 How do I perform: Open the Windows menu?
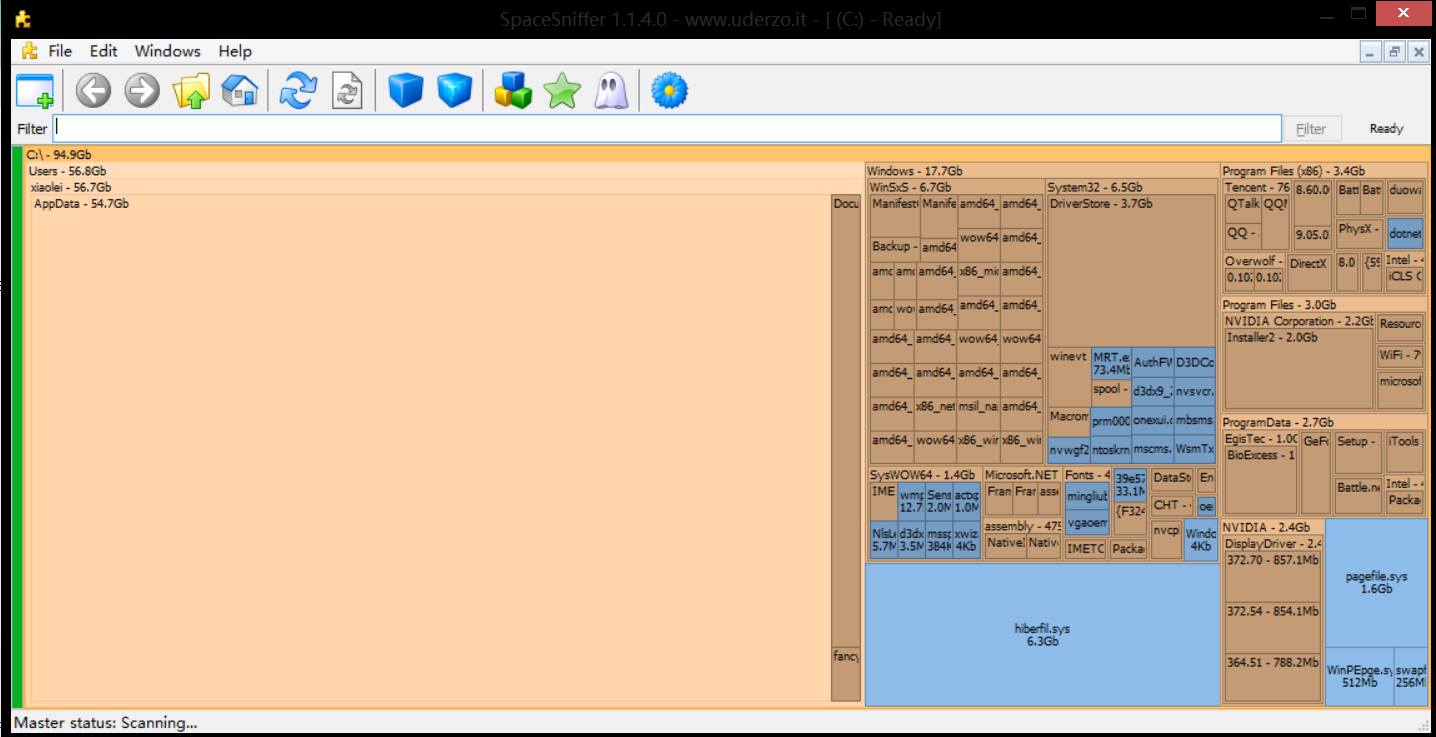click(x=168, y=51)
